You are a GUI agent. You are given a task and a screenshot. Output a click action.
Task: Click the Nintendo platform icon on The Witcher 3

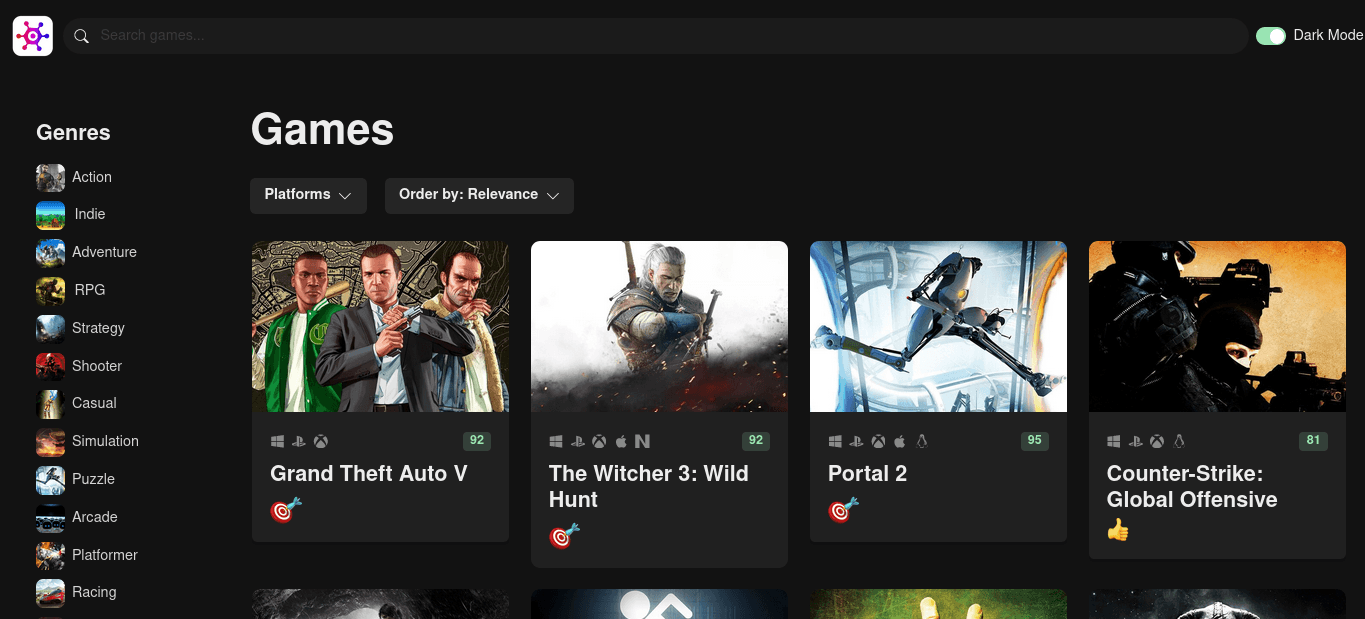click(x=641, y=441)
